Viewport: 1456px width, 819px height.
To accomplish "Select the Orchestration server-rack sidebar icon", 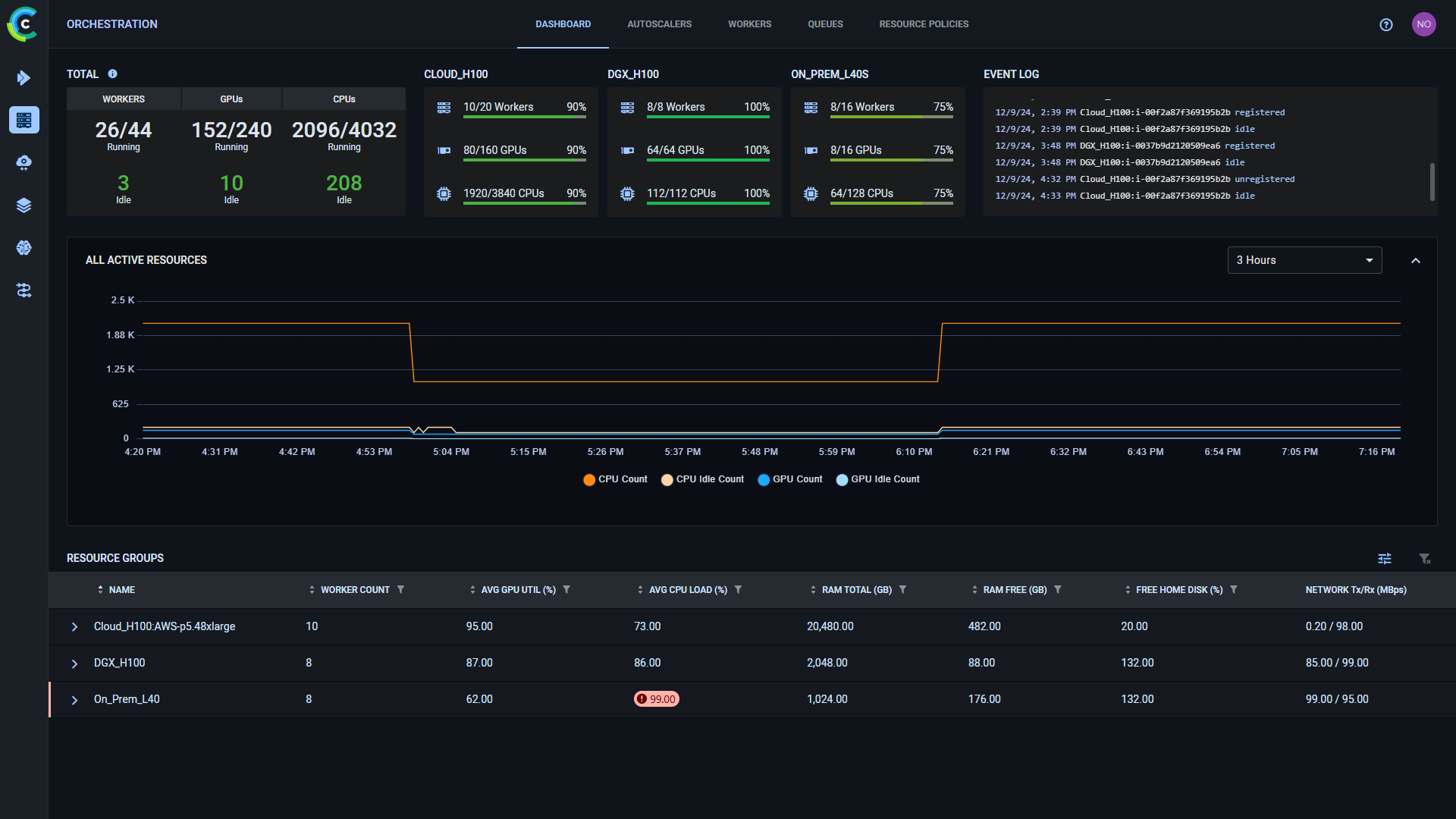I will tap(24, 120).
